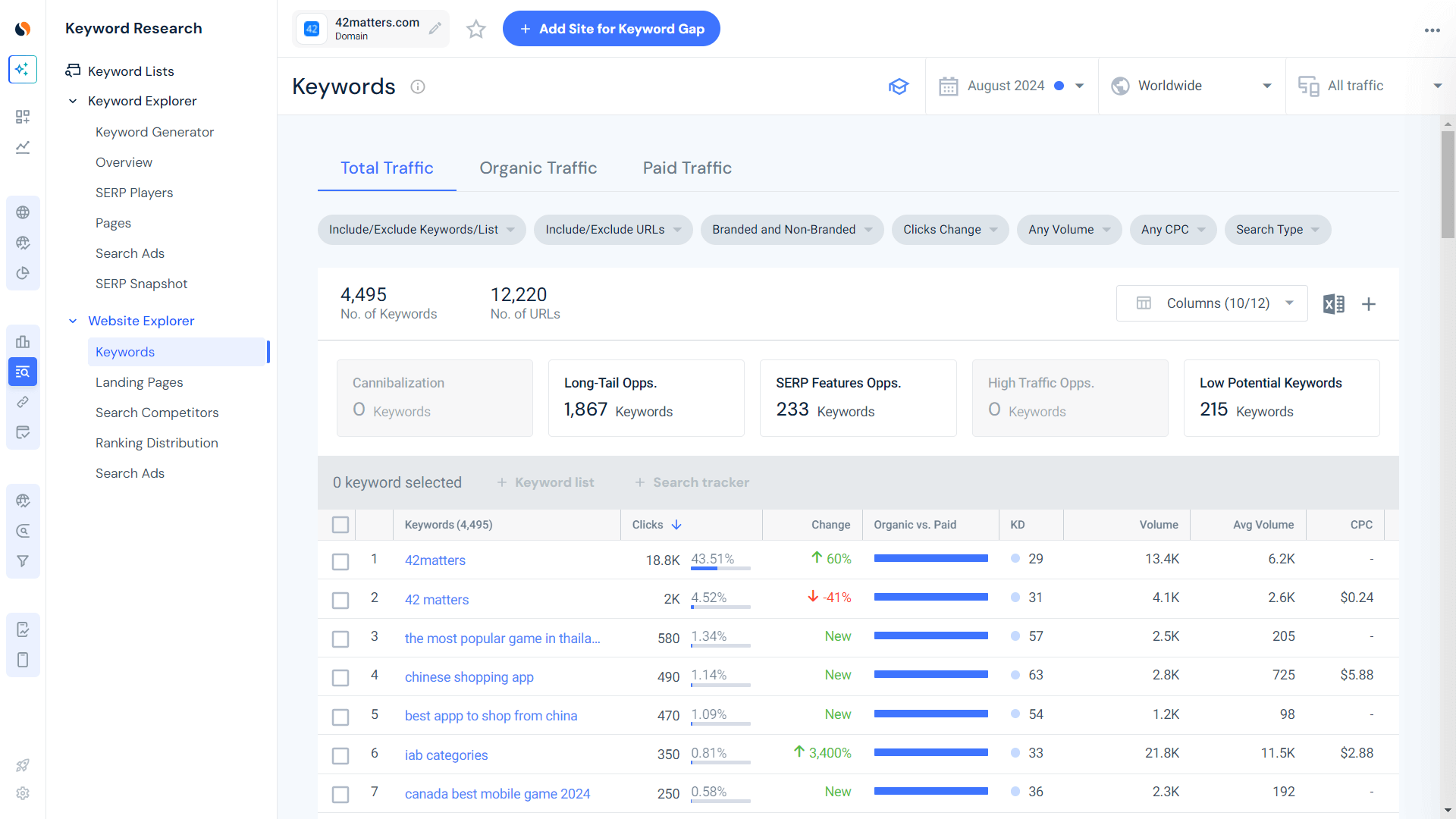Expand the Worldwide location dropdown
This screenshot has height=819, width=1456.
tap(1191, 86)
